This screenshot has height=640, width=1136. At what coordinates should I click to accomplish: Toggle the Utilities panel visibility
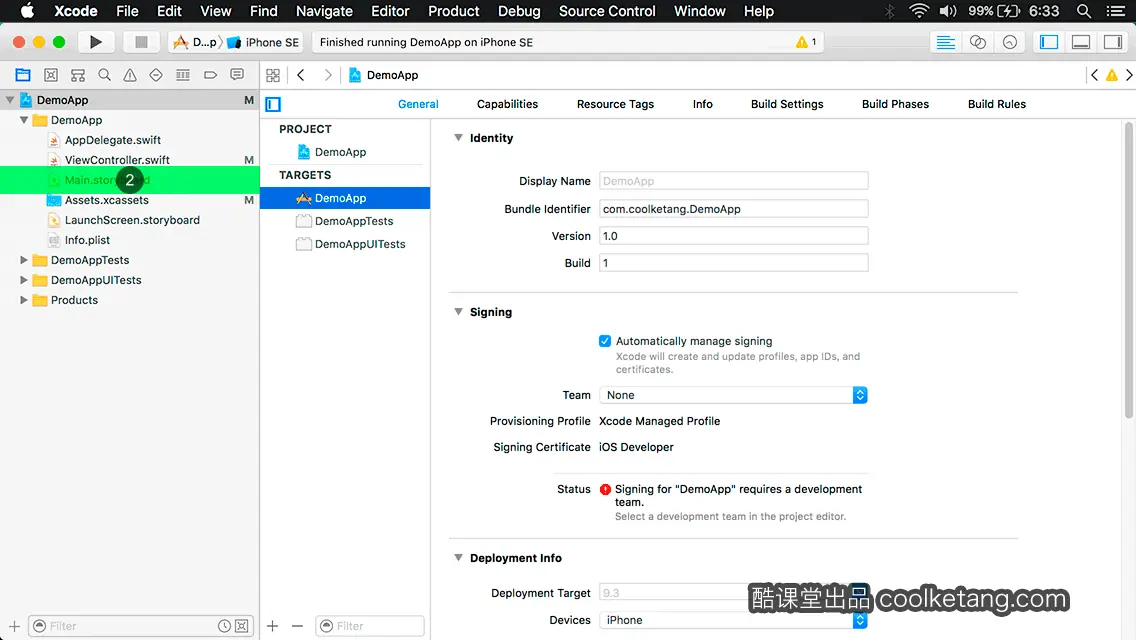tap(1113, 42)
